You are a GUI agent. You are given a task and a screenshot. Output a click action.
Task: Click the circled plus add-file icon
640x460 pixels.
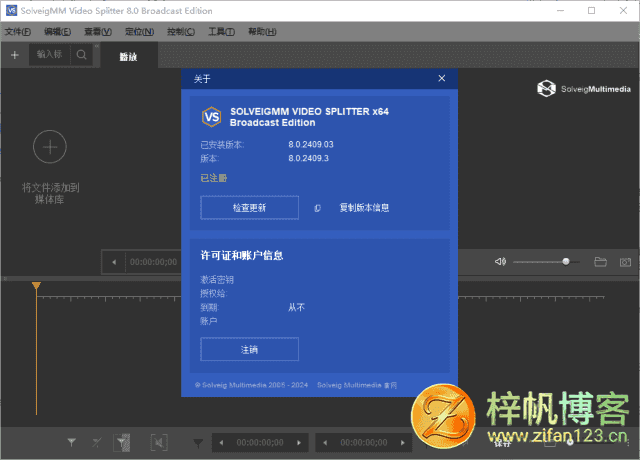pos(50,147)
